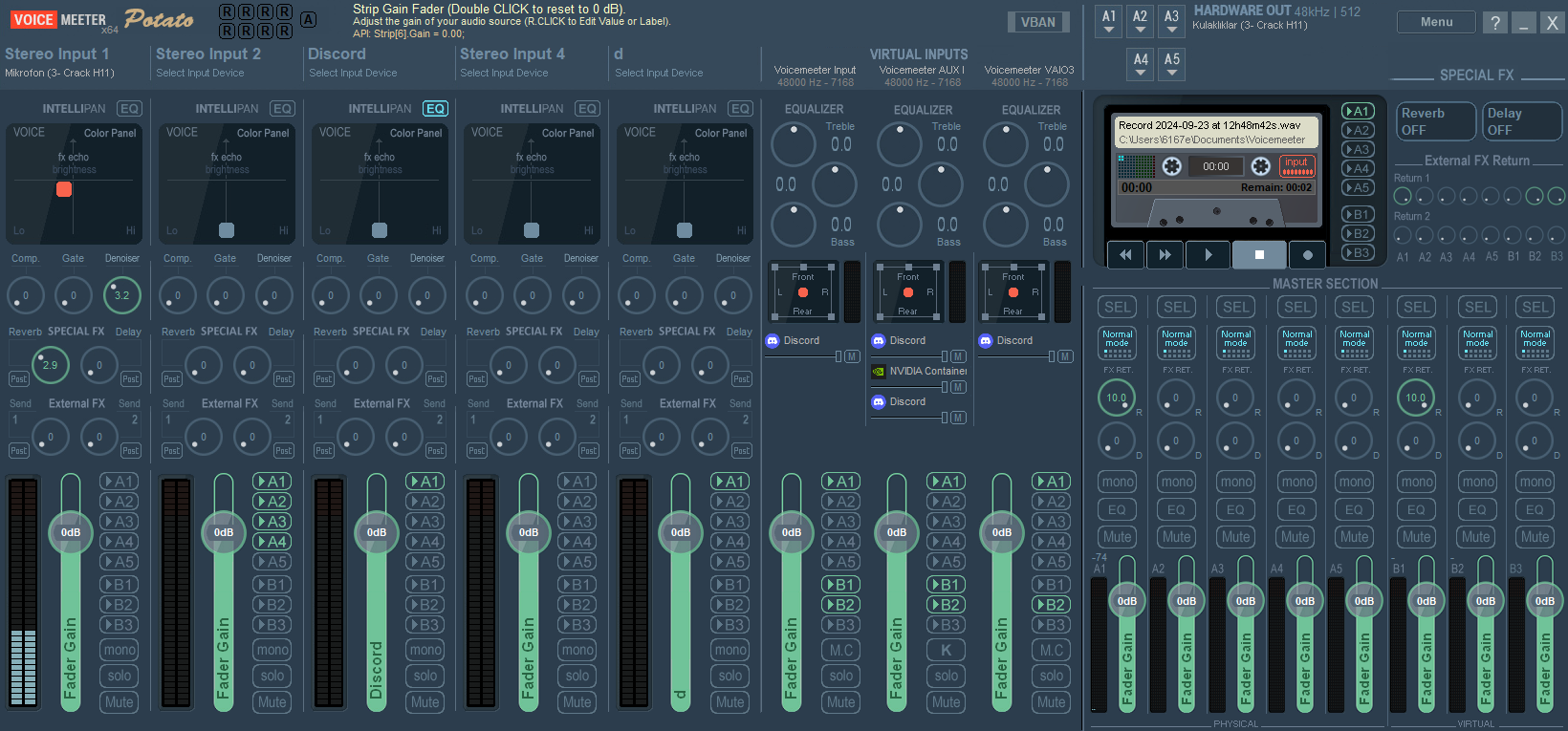Turn on the Delay OFF switch
Screen dimensions: 1568x731
(x=1521, y=121)
